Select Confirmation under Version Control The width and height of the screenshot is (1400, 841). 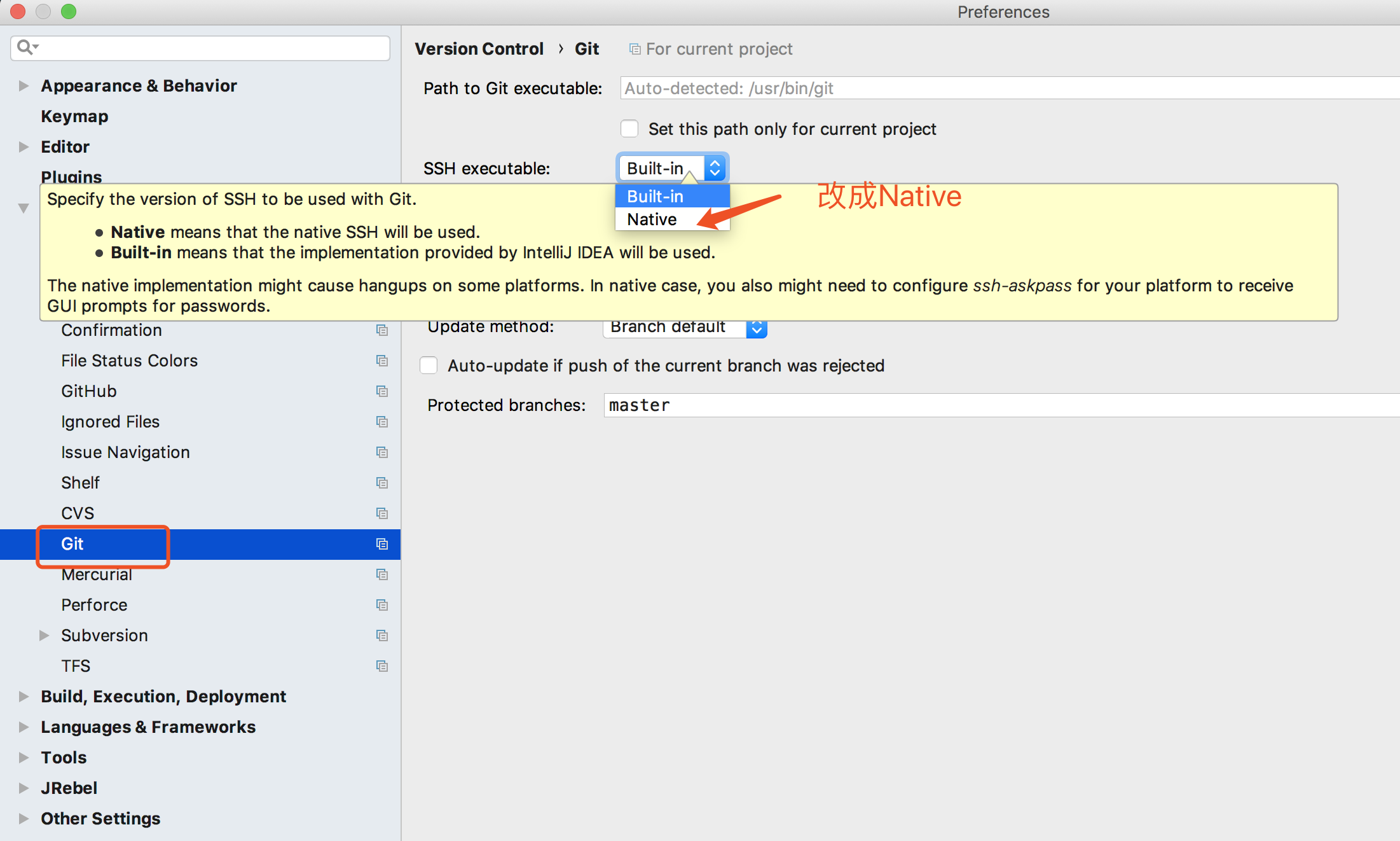[x=111, y=330]
